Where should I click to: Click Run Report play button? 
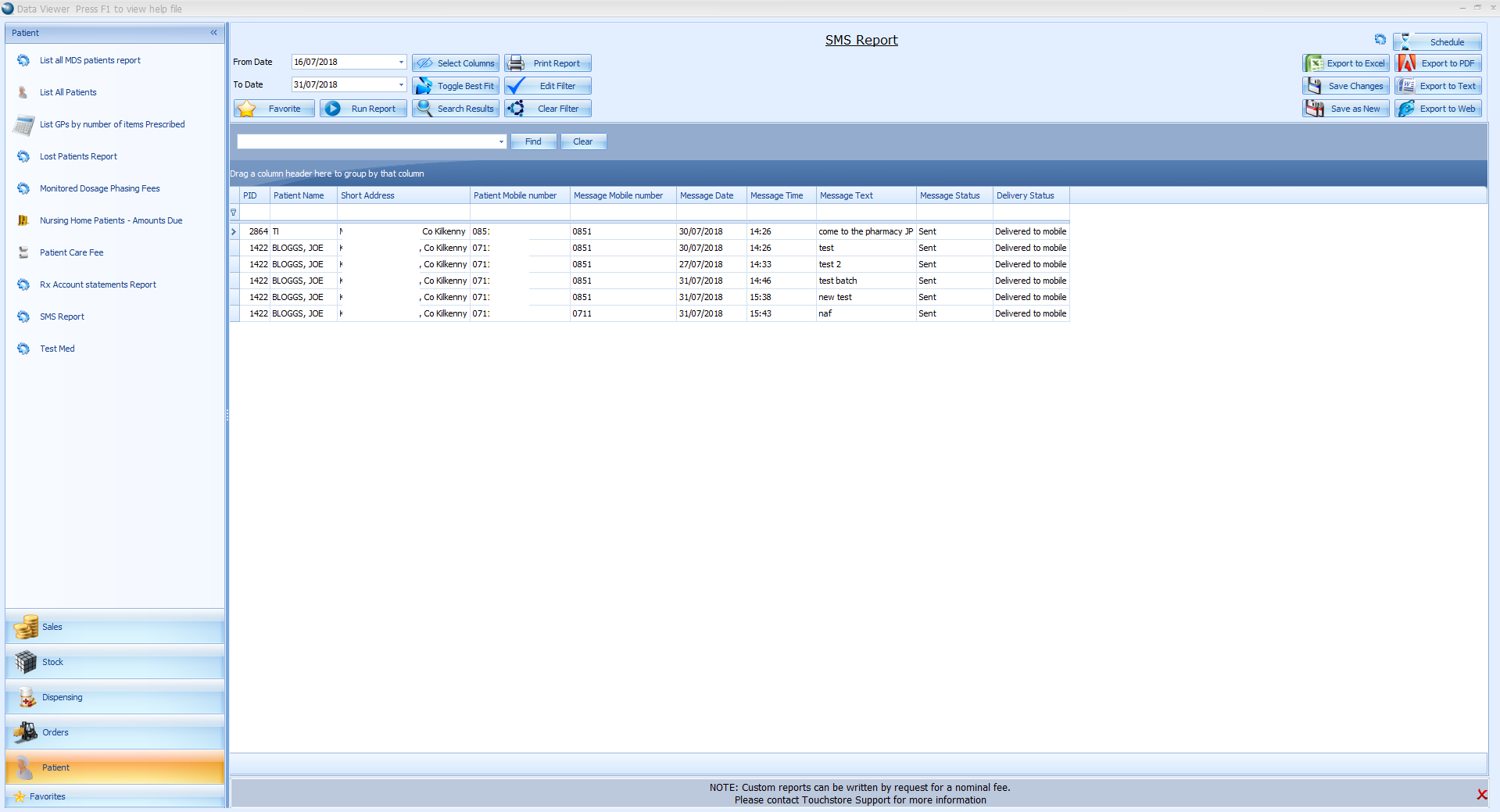(x=363, y=109)
